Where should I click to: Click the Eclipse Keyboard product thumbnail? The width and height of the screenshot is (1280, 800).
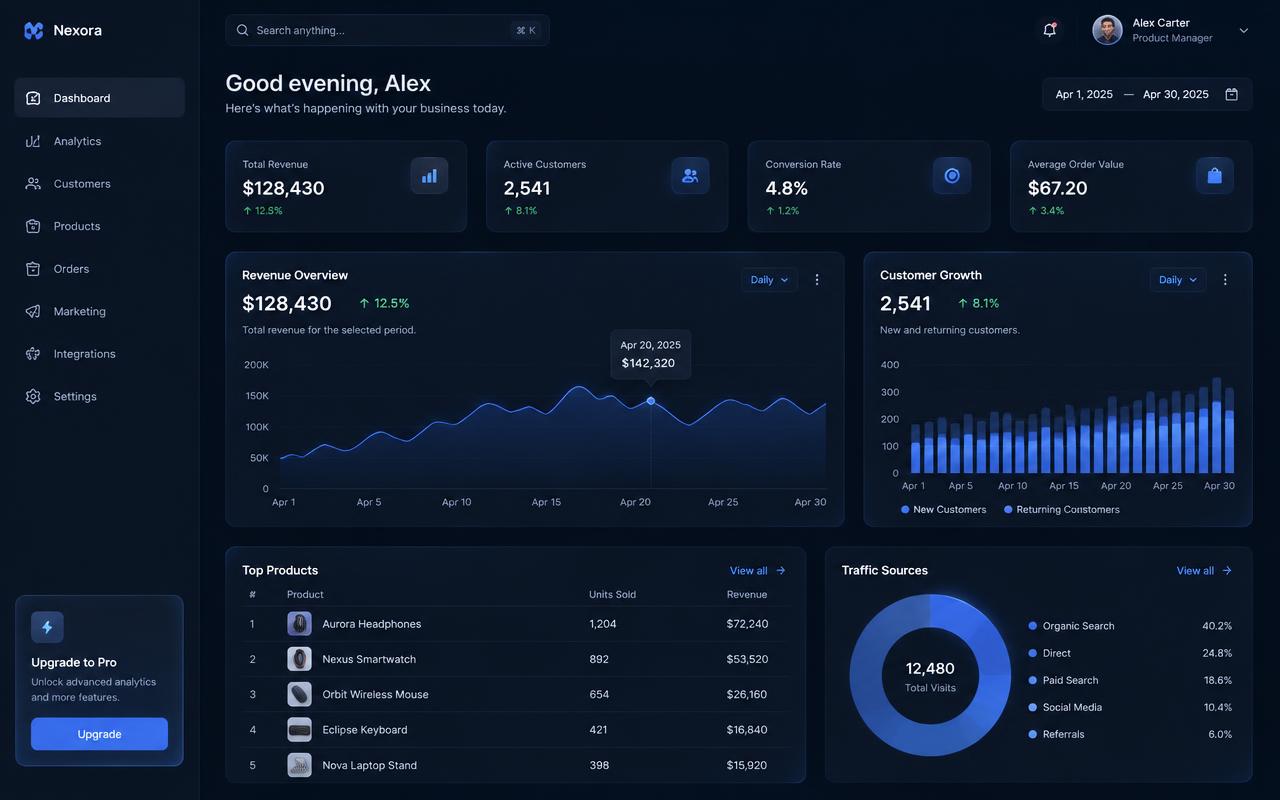point(299,730)
